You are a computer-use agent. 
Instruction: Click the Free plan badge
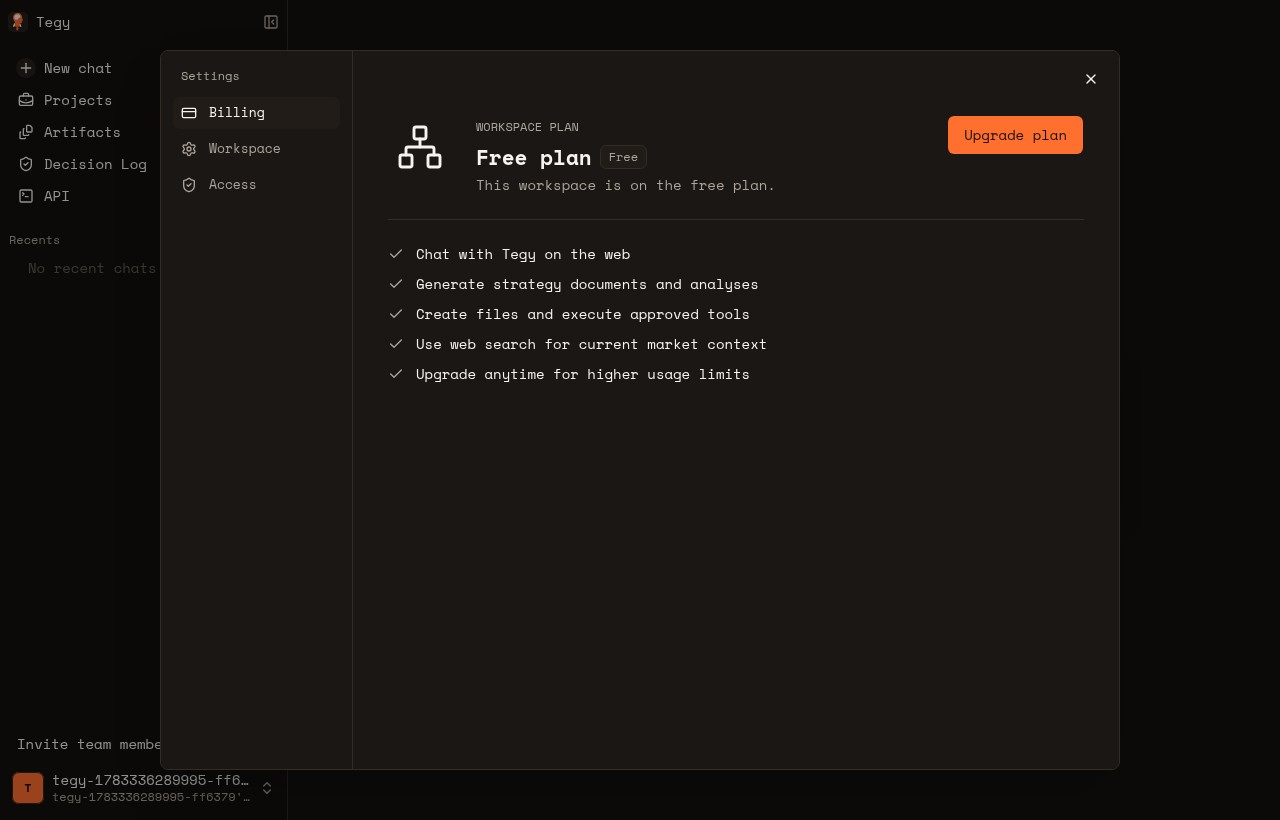(x=623, y=157)
